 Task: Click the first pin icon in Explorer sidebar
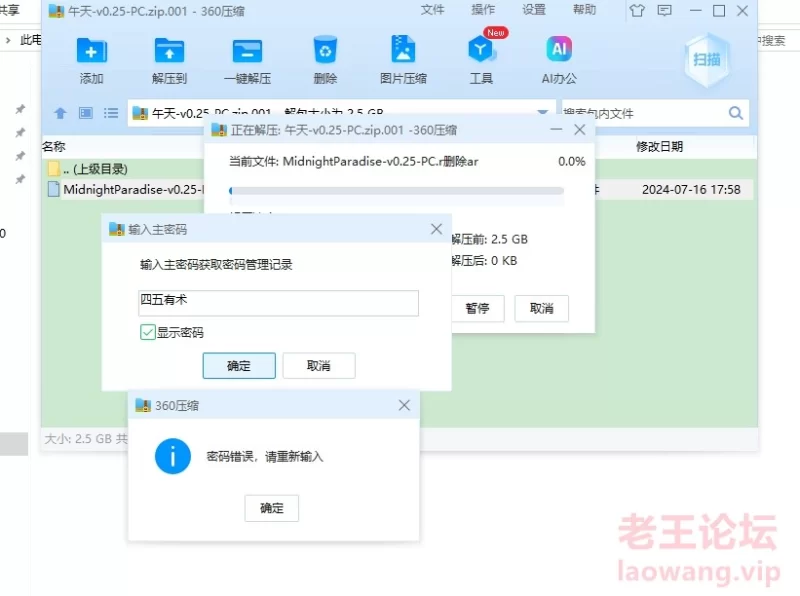(20, 109)
